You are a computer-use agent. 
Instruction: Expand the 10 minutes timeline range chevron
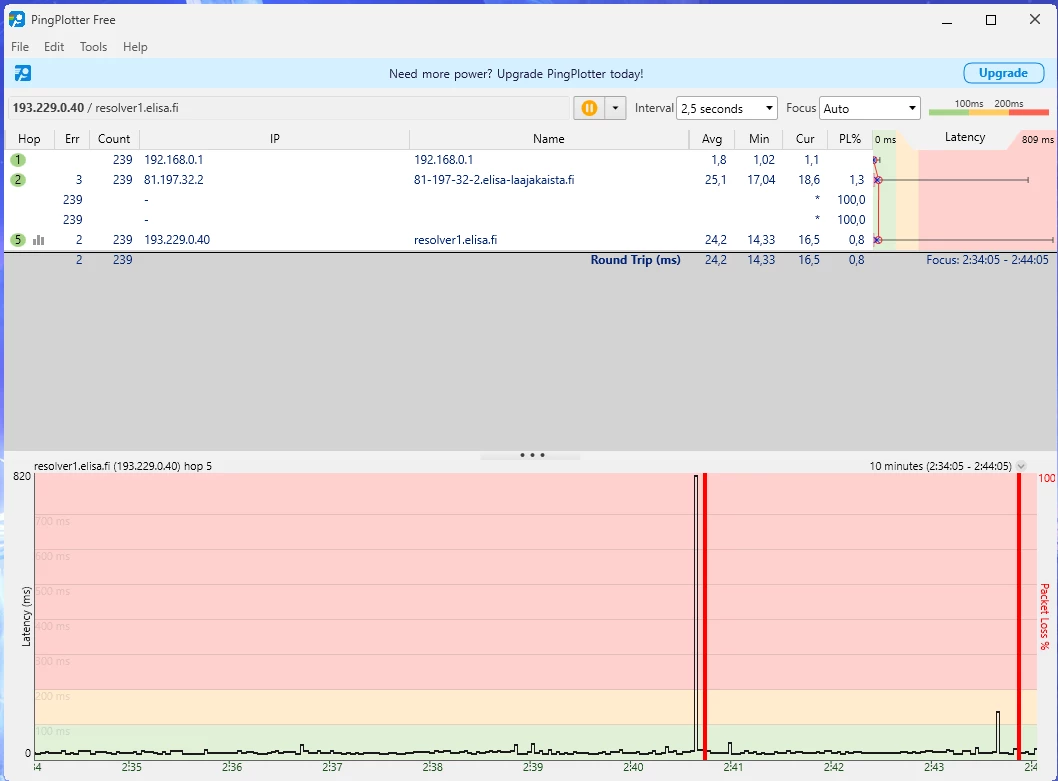point(1021,466)
